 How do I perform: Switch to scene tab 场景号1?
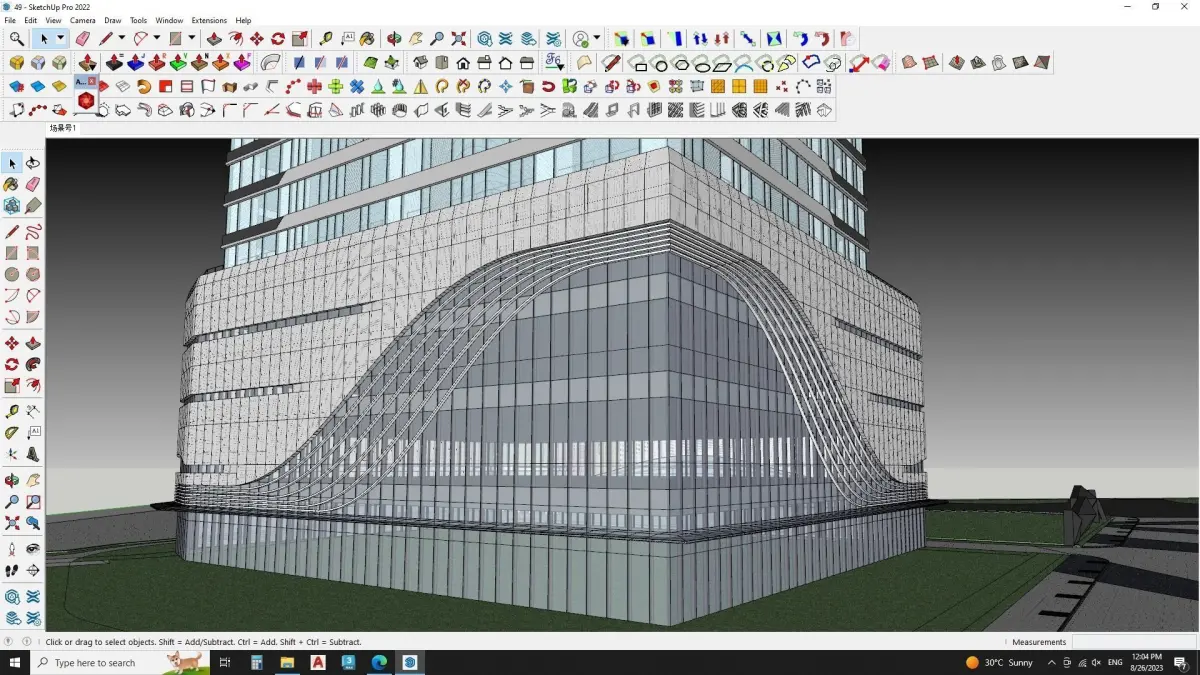pos(63,128)
